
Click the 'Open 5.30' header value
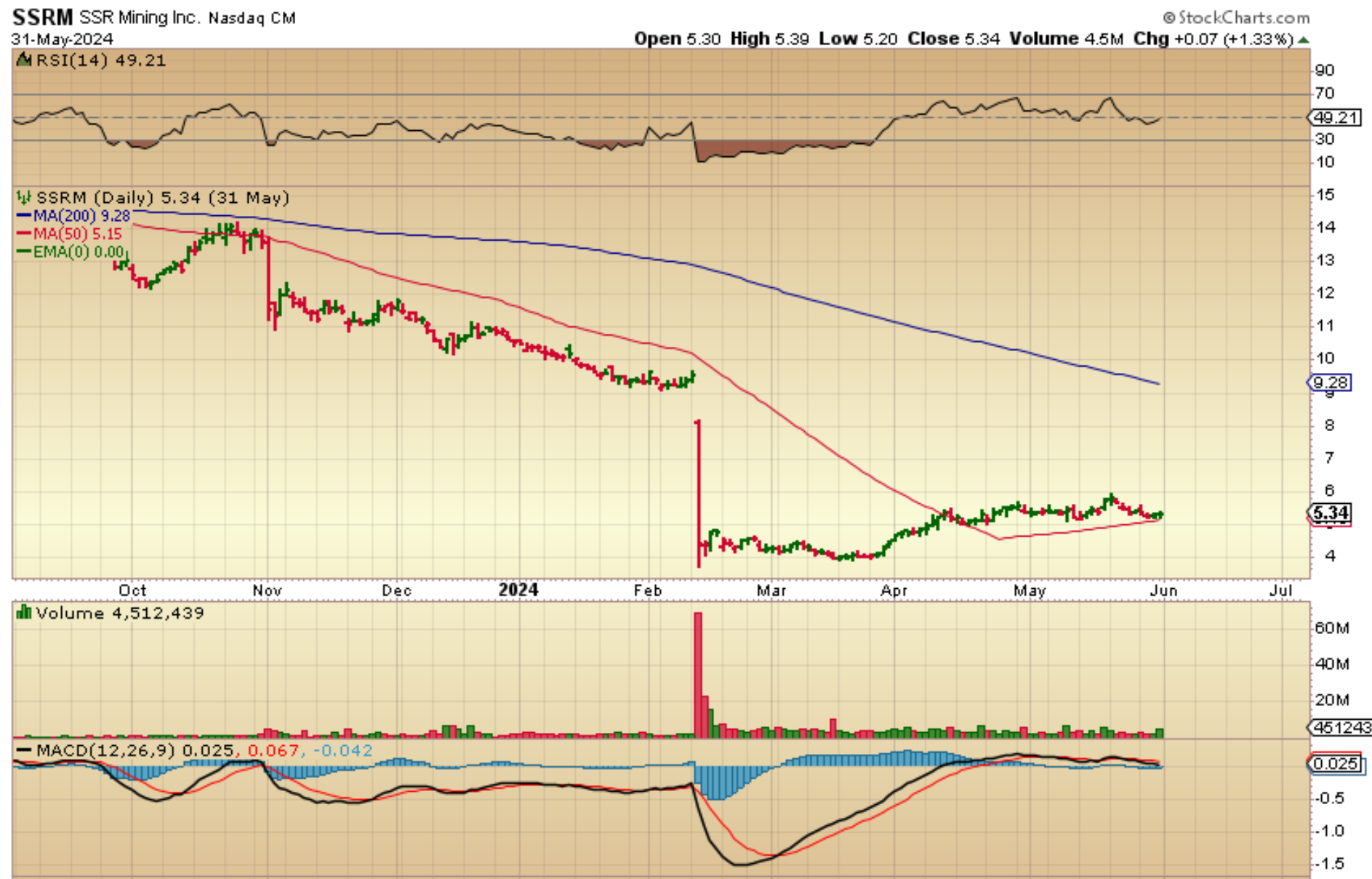pos(677,39)
